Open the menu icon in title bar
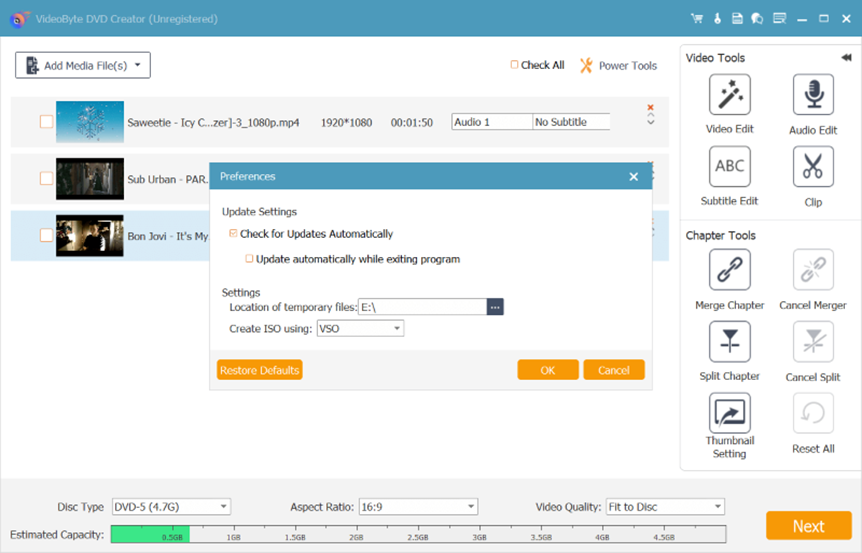 pyautogui.click(x=780, y=19)
